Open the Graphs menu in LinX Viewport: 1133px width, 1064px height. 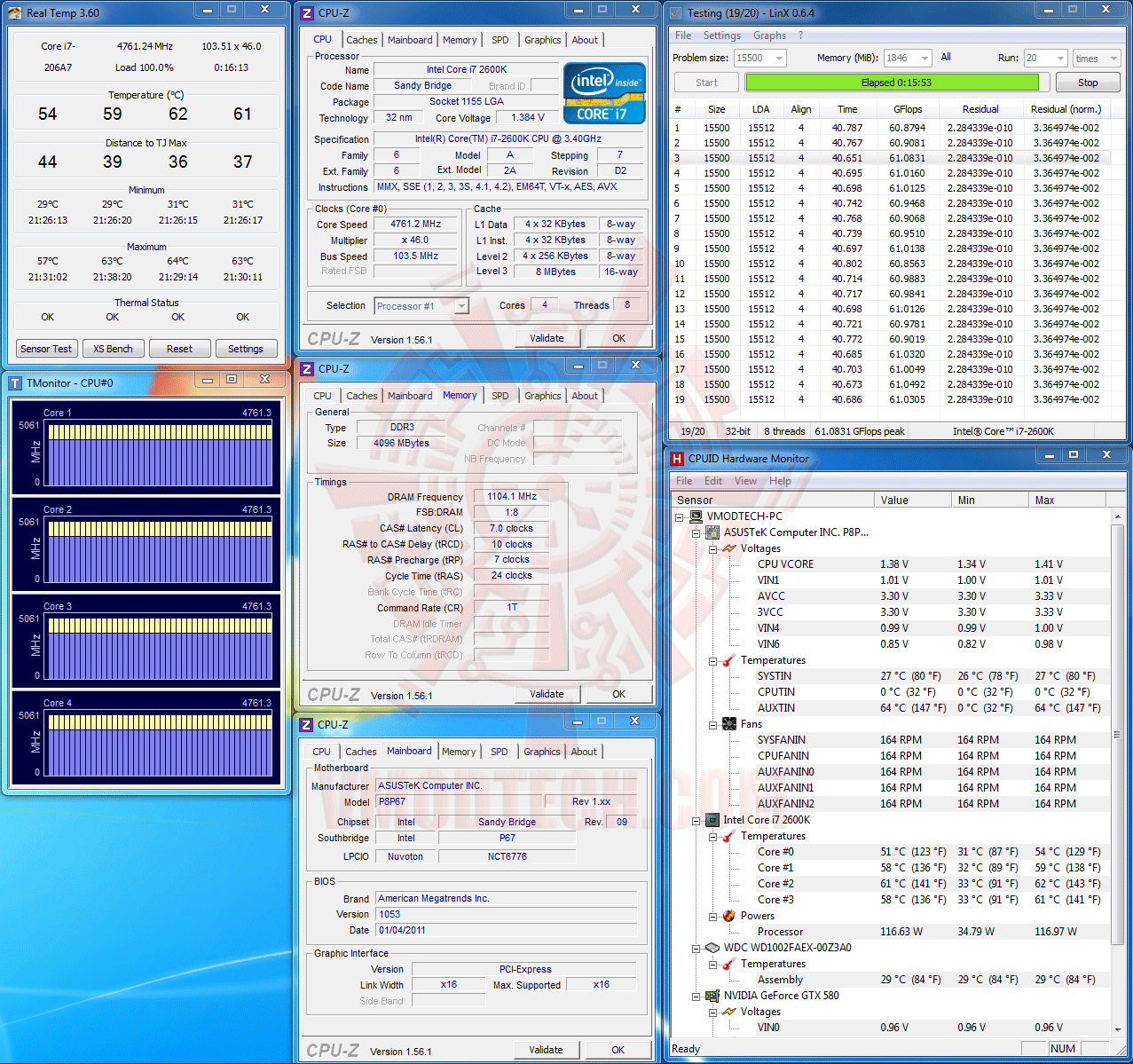(x=769, y=35)
